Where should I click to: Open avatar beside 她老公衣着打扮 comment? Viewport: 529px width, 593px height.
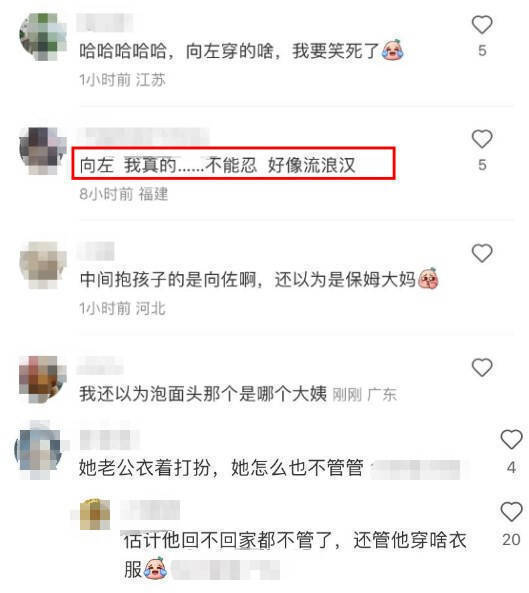39,450
